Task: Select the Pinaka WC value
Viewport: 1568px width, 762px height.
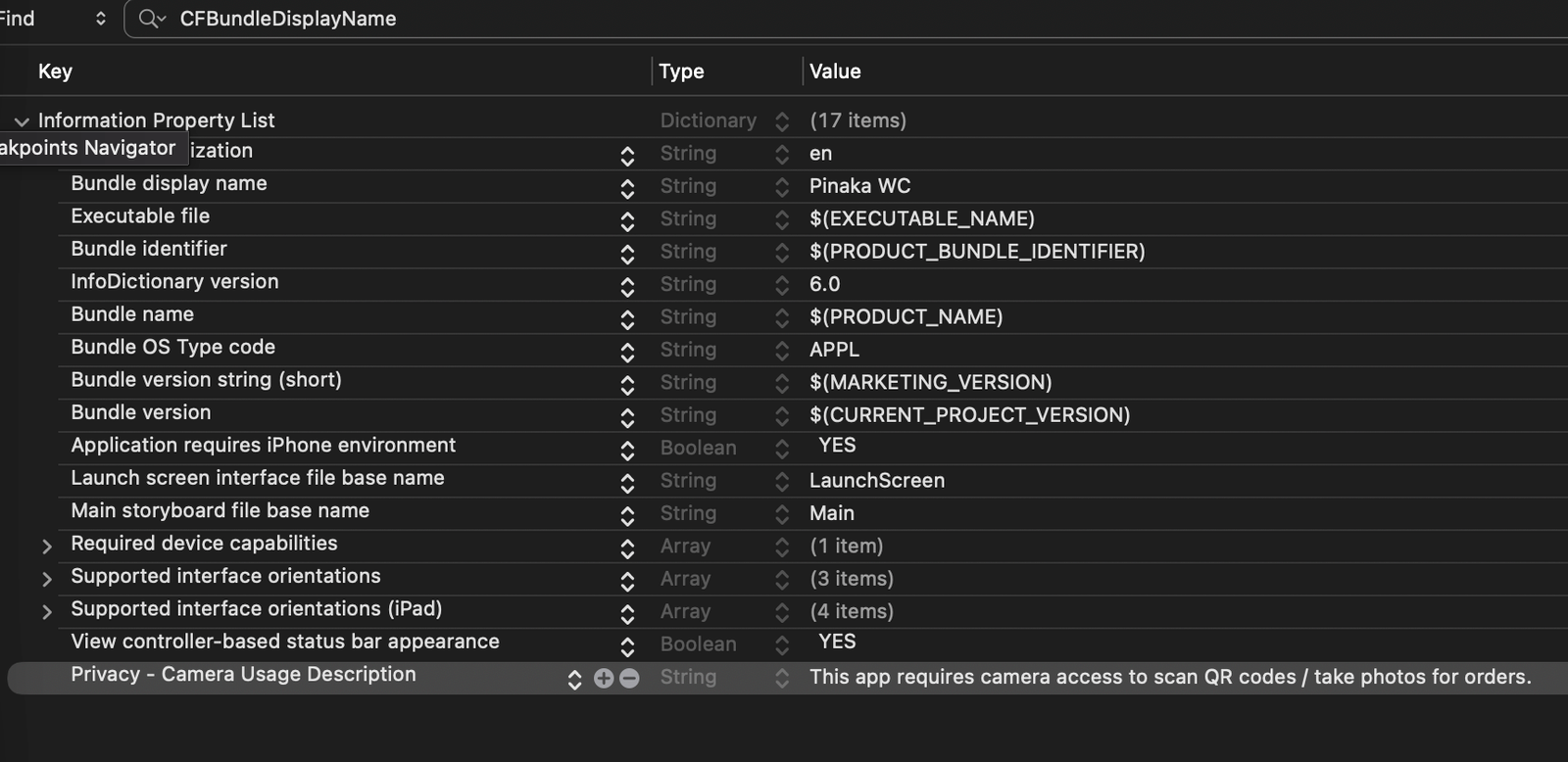Action: point(859,186)
